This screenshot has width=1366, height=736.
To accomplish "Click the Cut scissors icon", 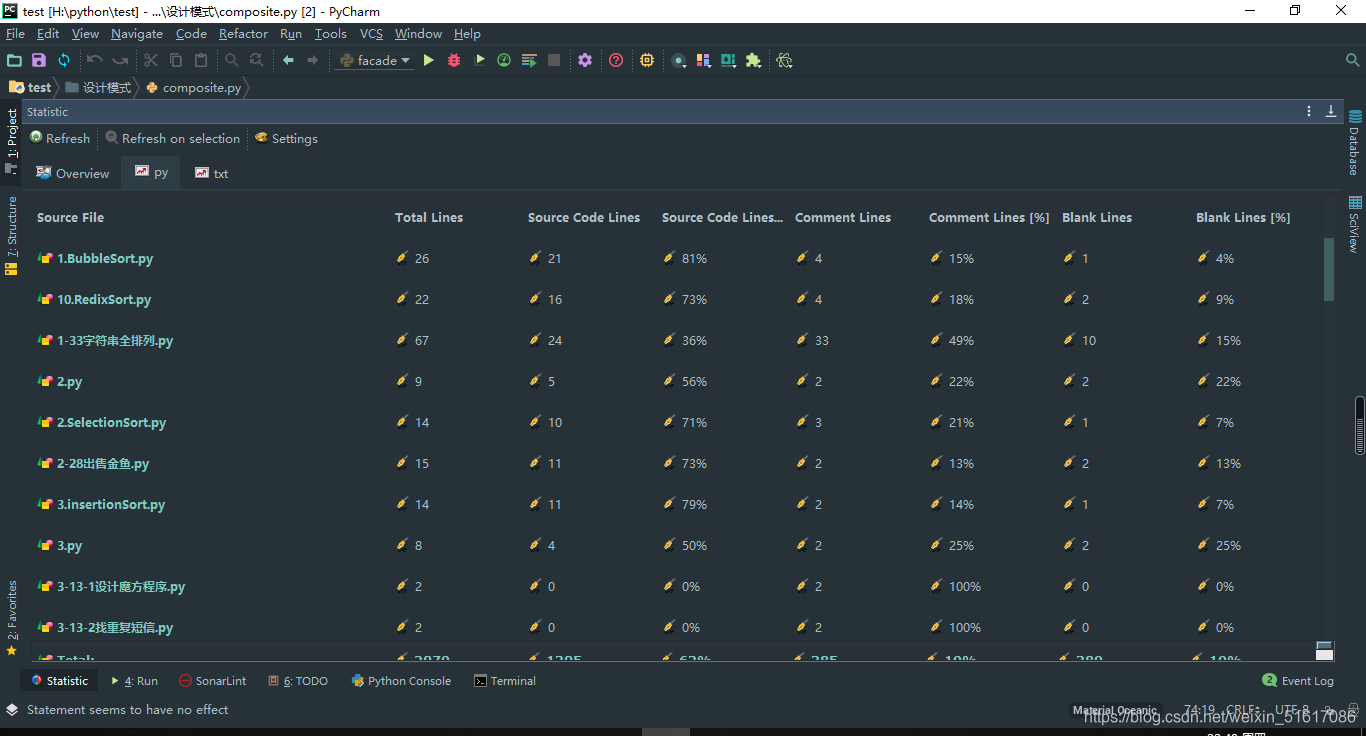I will pos(151,61).
